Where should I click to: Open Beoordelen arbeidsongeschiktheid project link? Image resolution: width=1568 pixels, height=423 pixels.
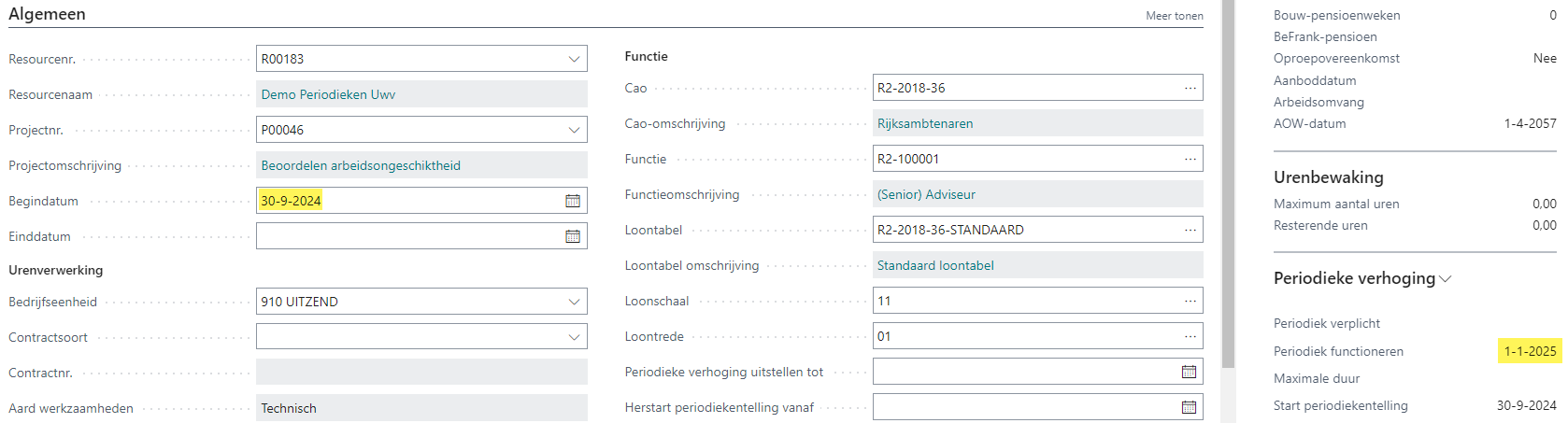pyautogui.click(x=361, y=165)
